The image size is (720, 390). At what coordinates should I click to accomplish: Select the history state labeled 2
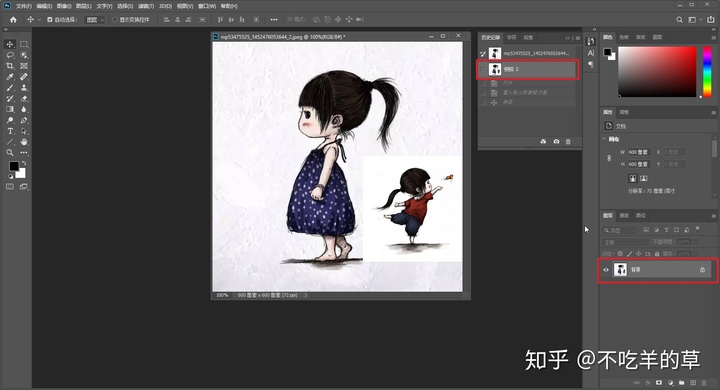coord(527,69)
